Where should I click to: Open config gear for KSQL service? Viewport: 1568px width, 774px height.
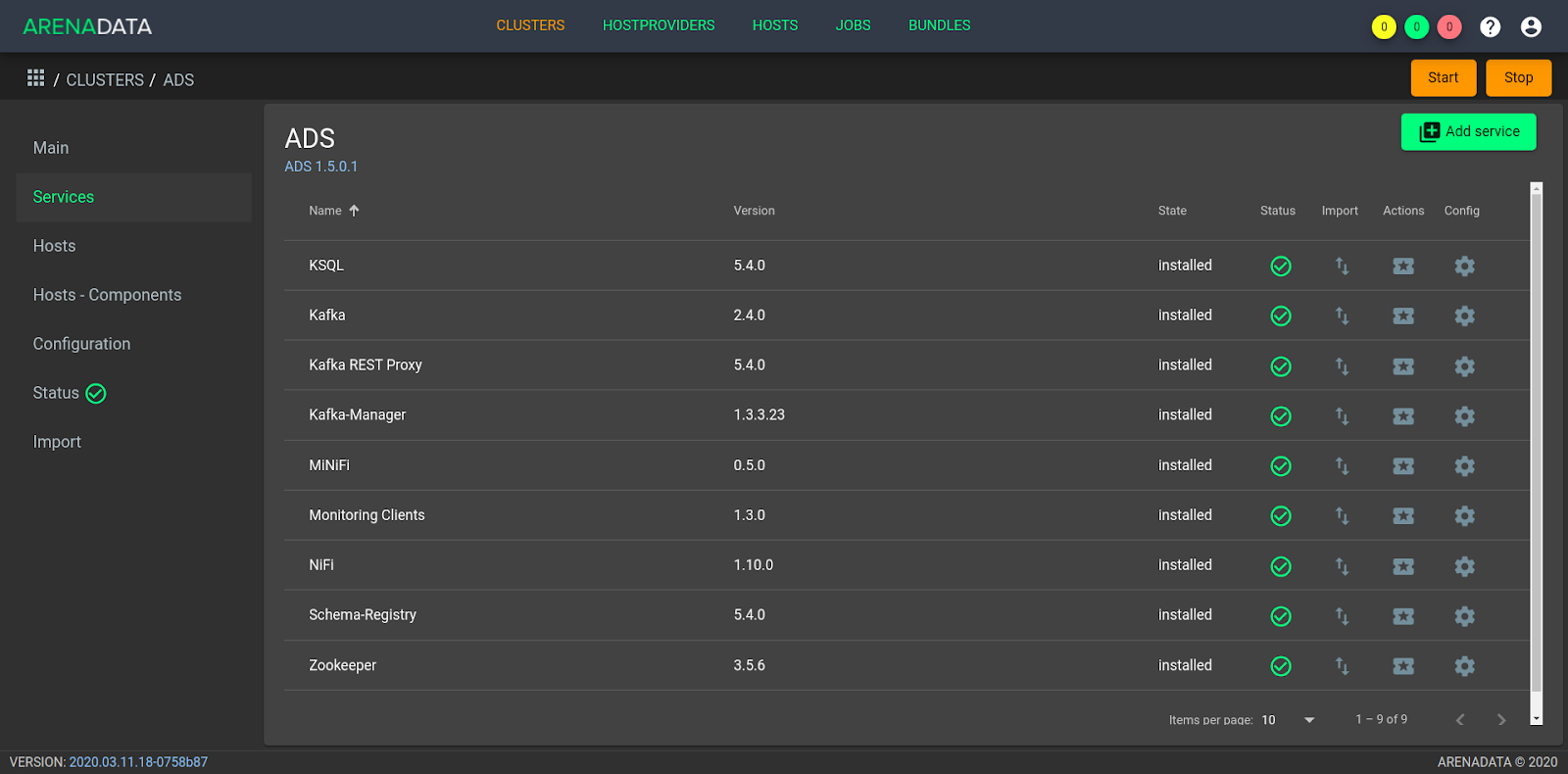click(x=1464, y=266)
